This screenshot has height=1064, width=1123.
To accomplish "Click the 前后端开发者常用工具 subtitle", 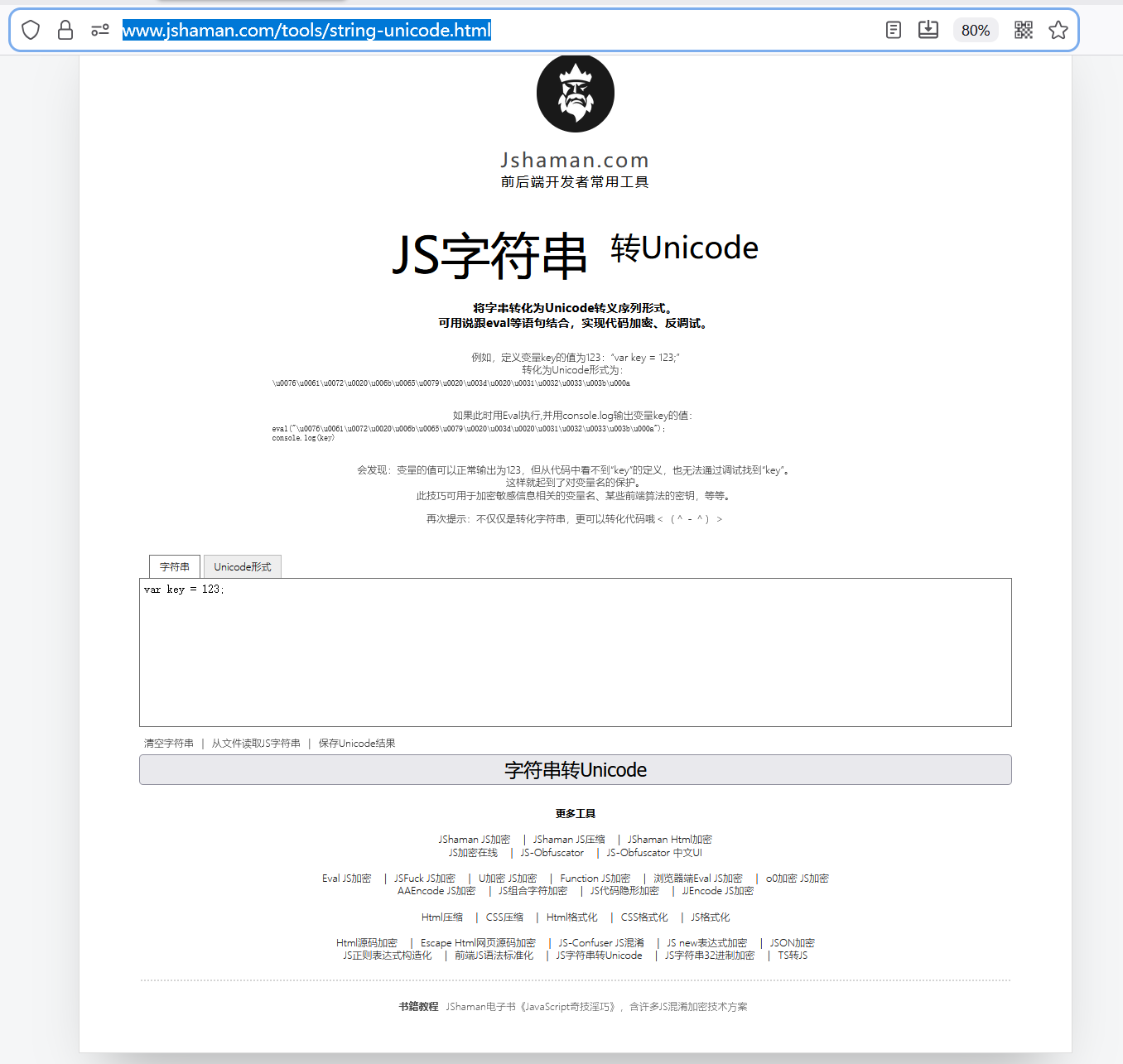I will tap(575, 182).
